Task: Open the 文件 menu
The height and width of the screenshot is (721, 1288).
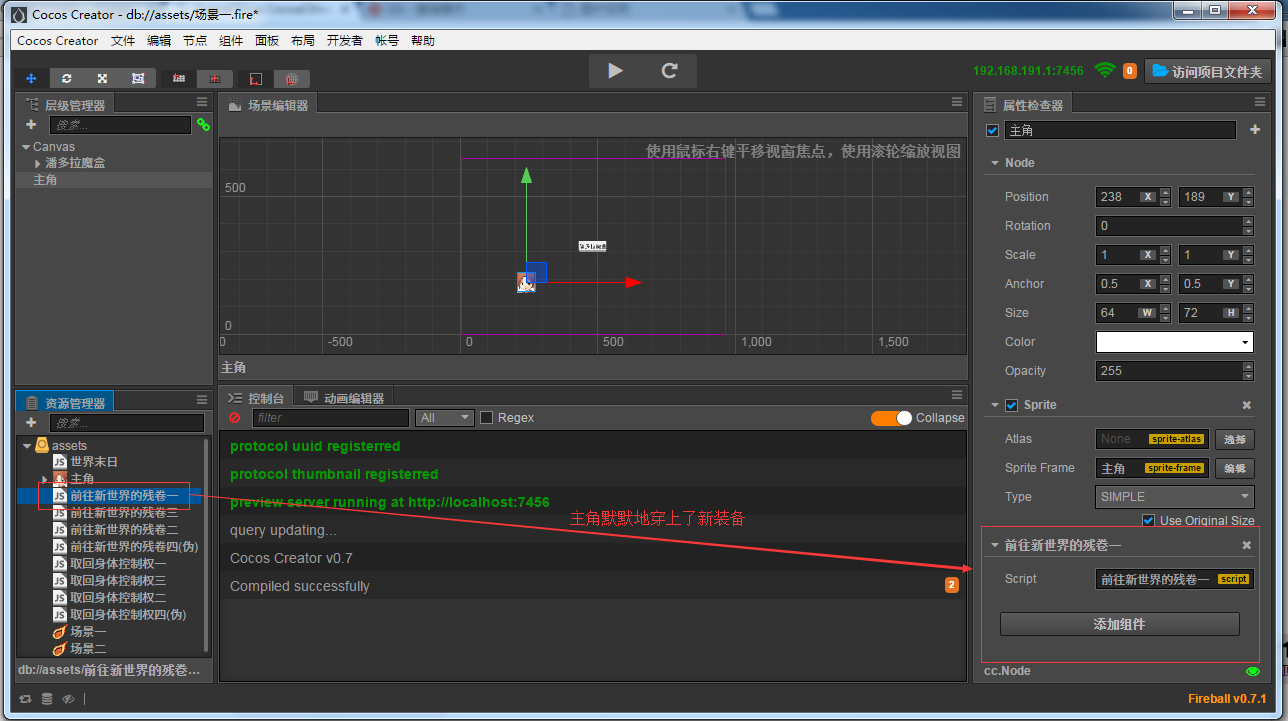Action: (123, 41)
